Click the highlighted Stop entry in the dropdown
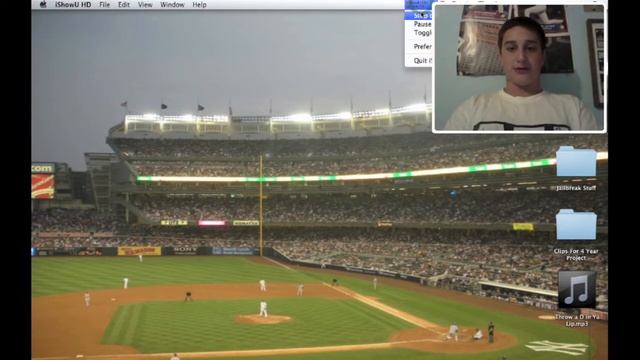 [x=419, y=16]
